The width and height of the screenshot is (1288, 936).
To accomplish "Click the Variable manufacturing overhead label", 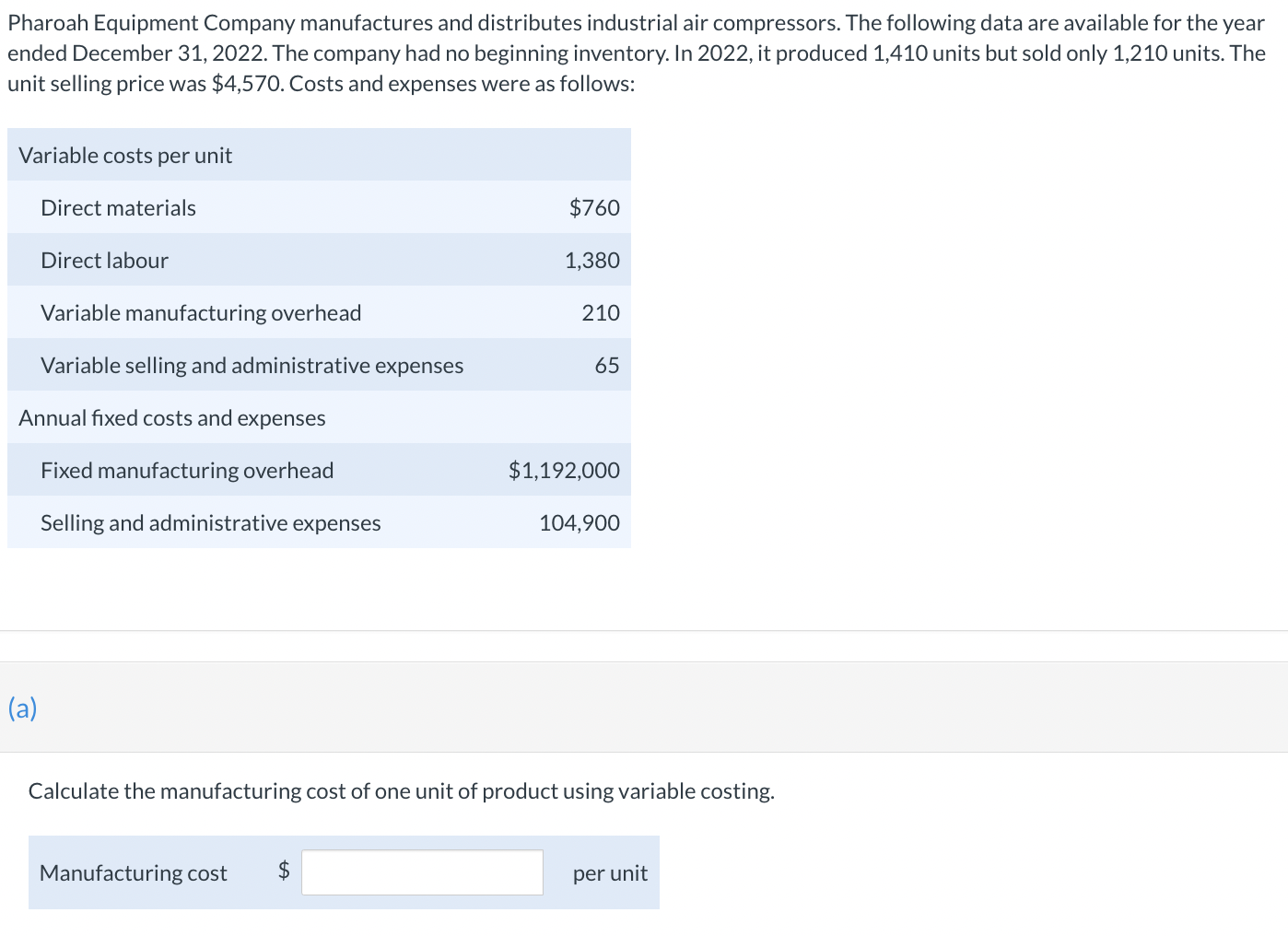I will pos(201,313).
